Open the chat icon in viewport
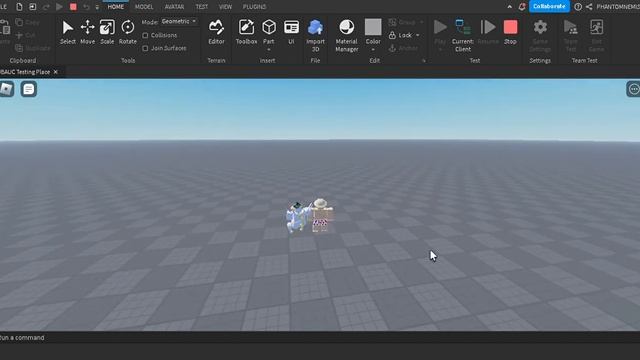640x360 pixels. pyautogui.click(x=29, y=89)
